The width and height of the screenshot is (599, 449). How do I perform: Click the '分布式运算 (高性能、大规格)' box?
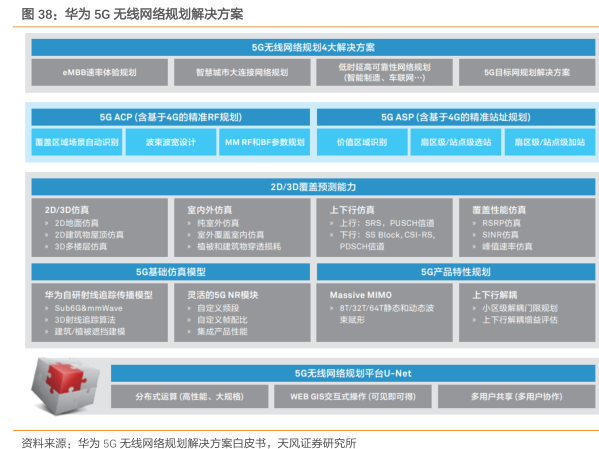tap(189, 396)
